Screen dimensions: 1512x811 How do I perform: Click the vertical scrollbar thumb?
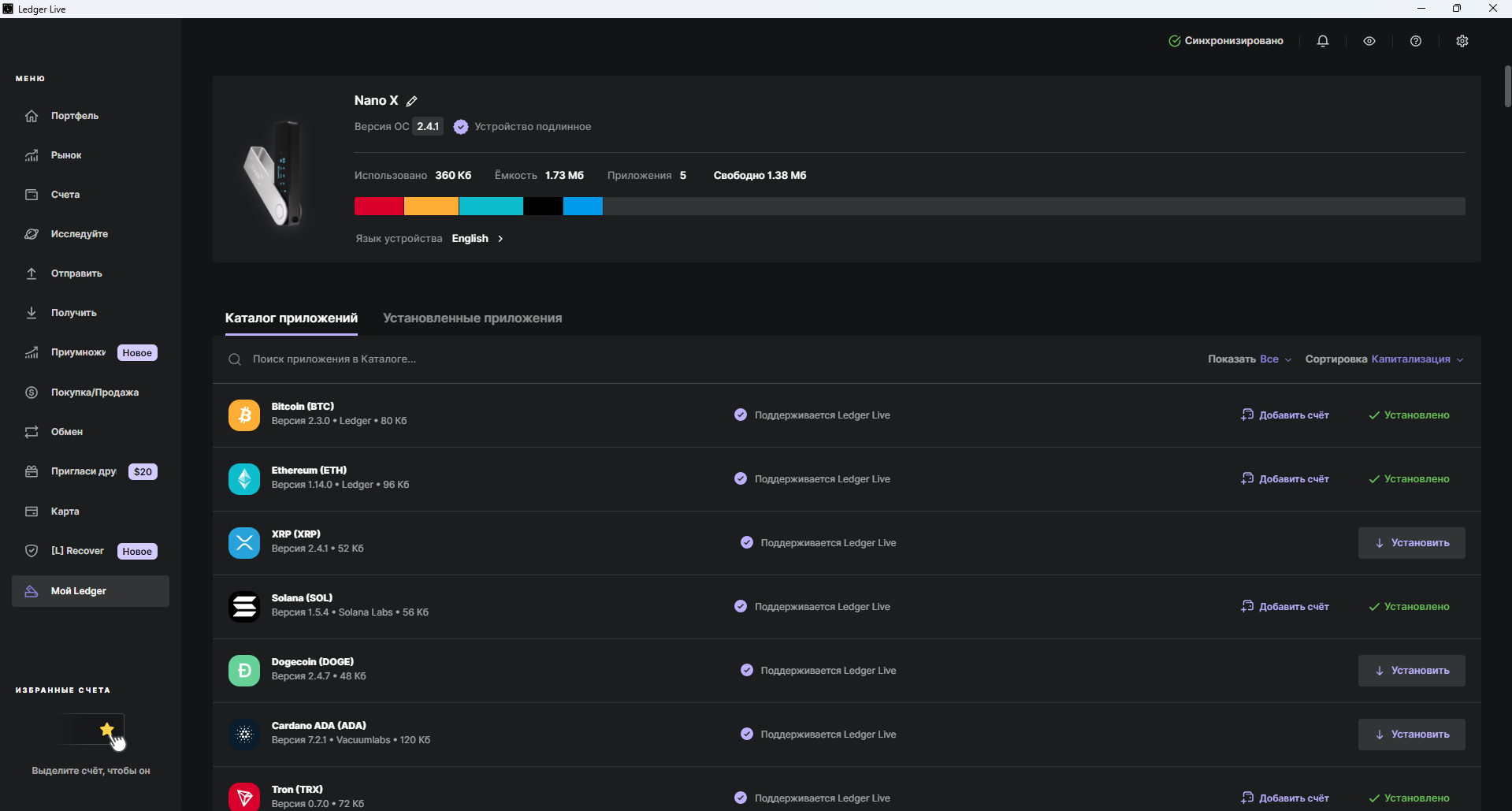[1507, 87]
